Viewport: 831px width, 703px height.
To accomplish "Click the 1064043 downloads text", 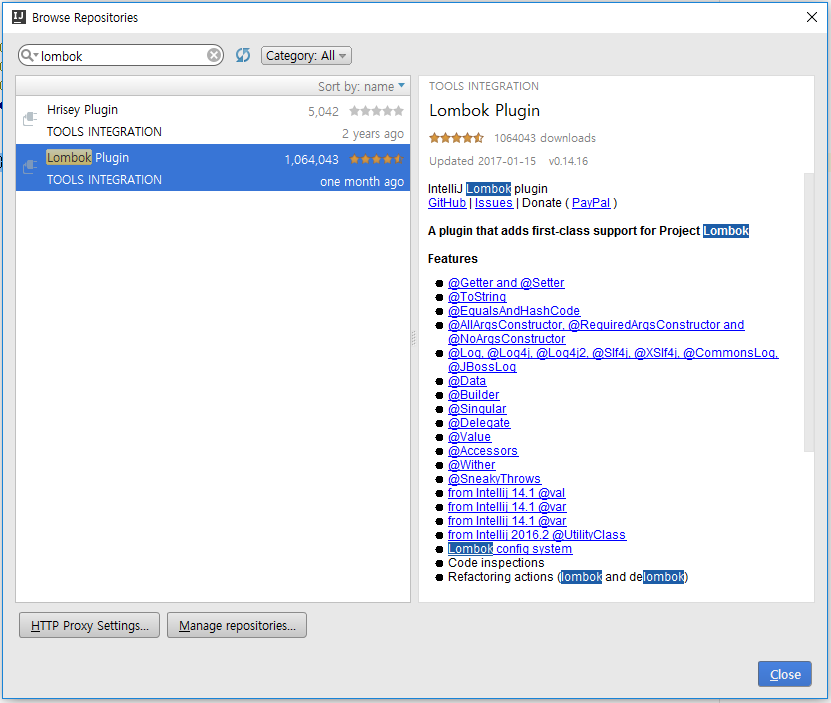I will pos(545,138).
